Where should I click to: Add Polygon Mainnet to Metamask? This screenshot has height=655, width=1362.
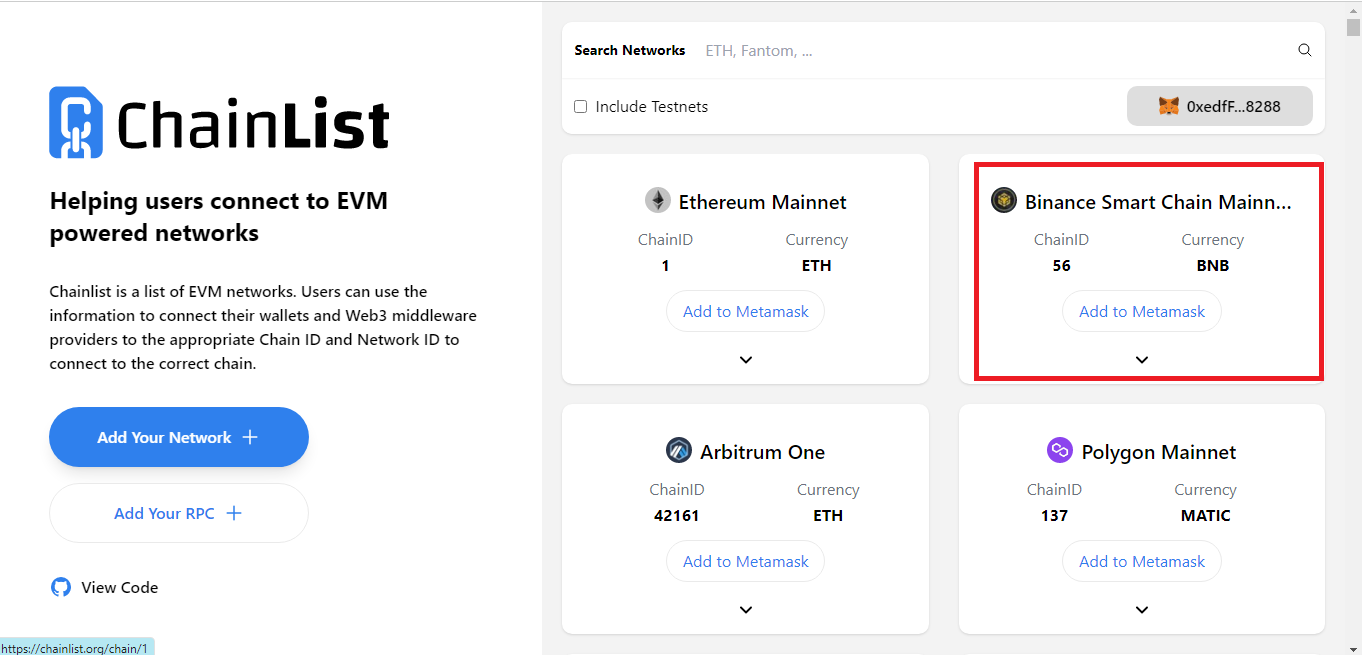(x=1142, y=562)
